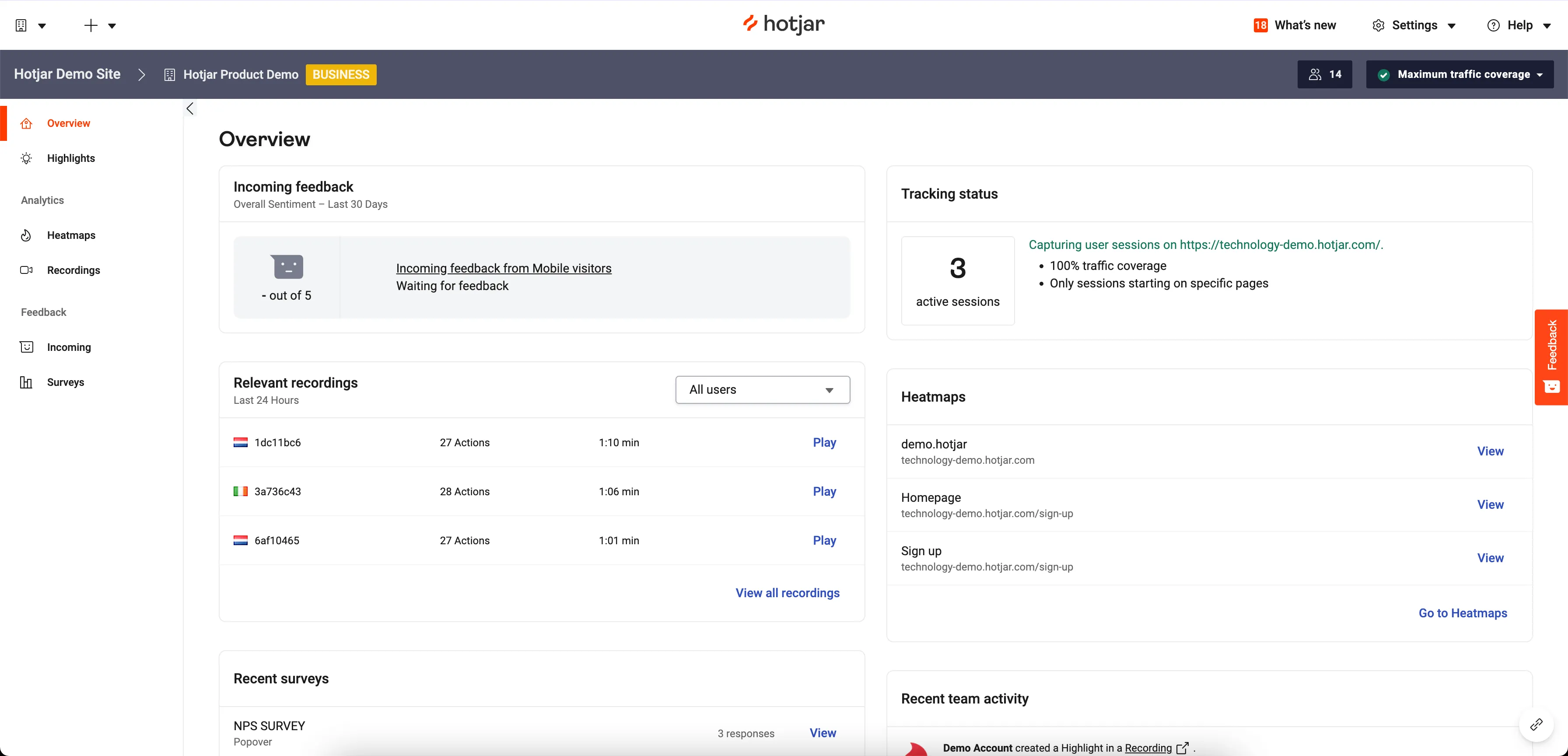Click the Overview home icon

pos(26,123)
